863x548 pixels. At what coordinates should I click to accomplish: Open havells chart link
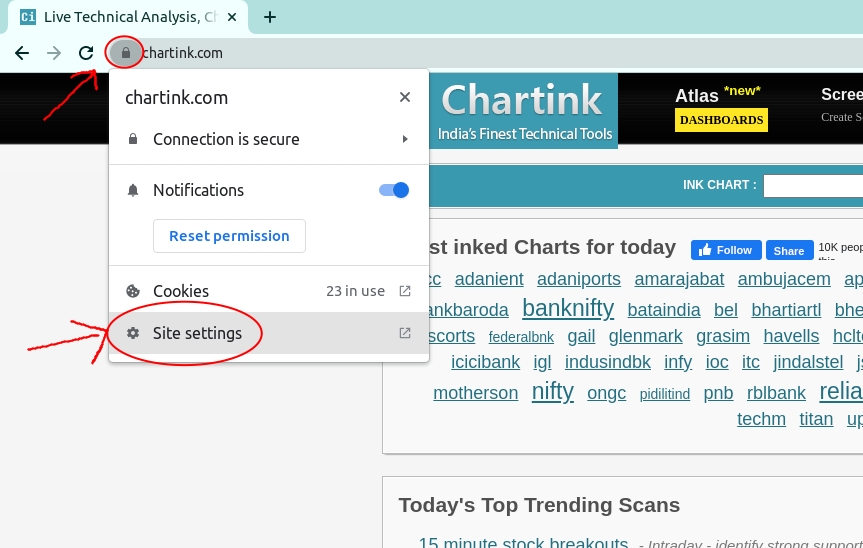791,336
